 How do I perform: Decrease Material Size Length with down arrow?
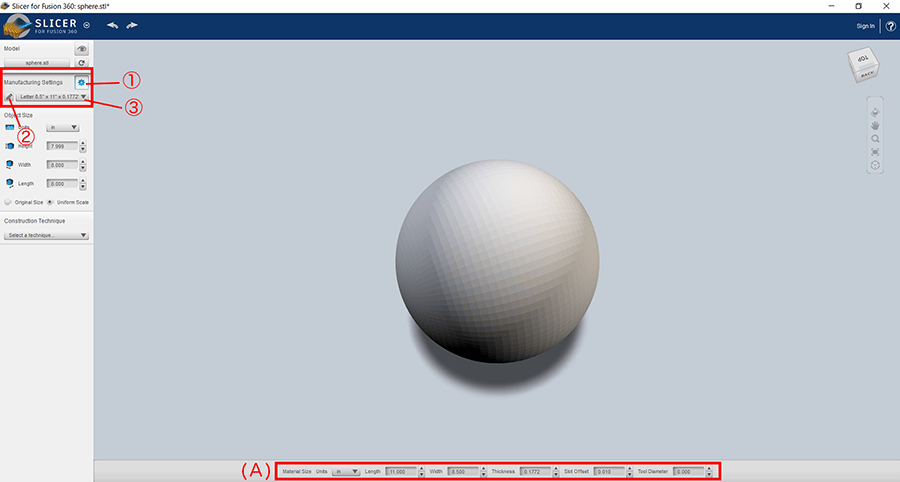(x=422, y=475)
